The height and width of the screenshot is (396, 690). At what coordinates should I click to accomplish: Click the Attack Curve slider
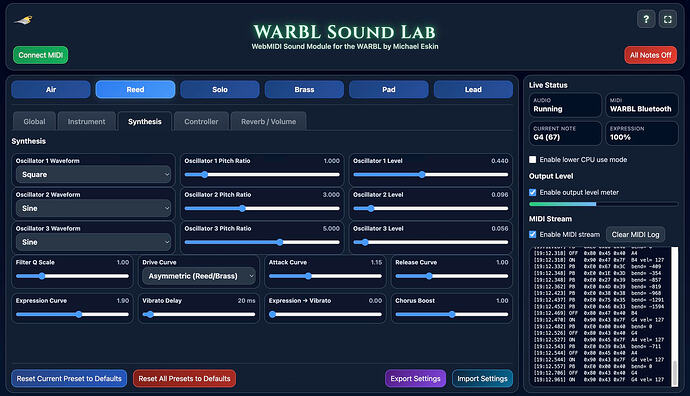pyautogui.click(x=325, y=276)
